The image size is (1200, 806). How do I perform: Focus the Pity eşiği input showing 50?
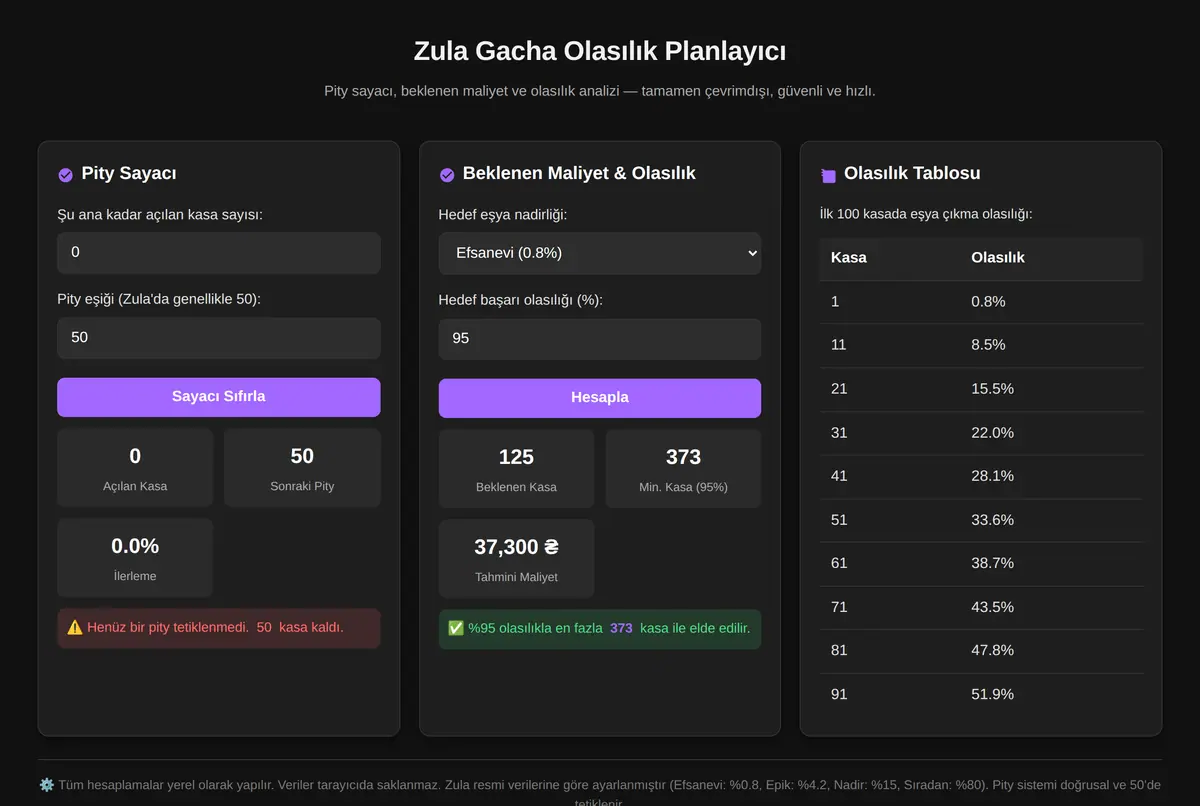pos(219,338)
